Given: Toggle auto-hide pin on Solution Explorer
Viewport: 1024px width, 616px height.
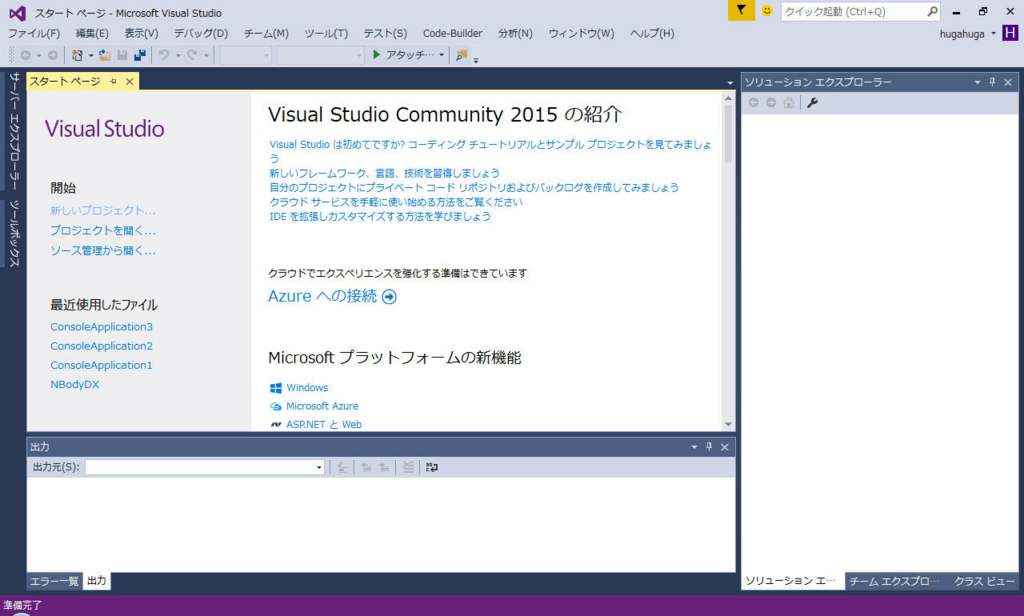Looking at the screenshot, I should point(993,82).
